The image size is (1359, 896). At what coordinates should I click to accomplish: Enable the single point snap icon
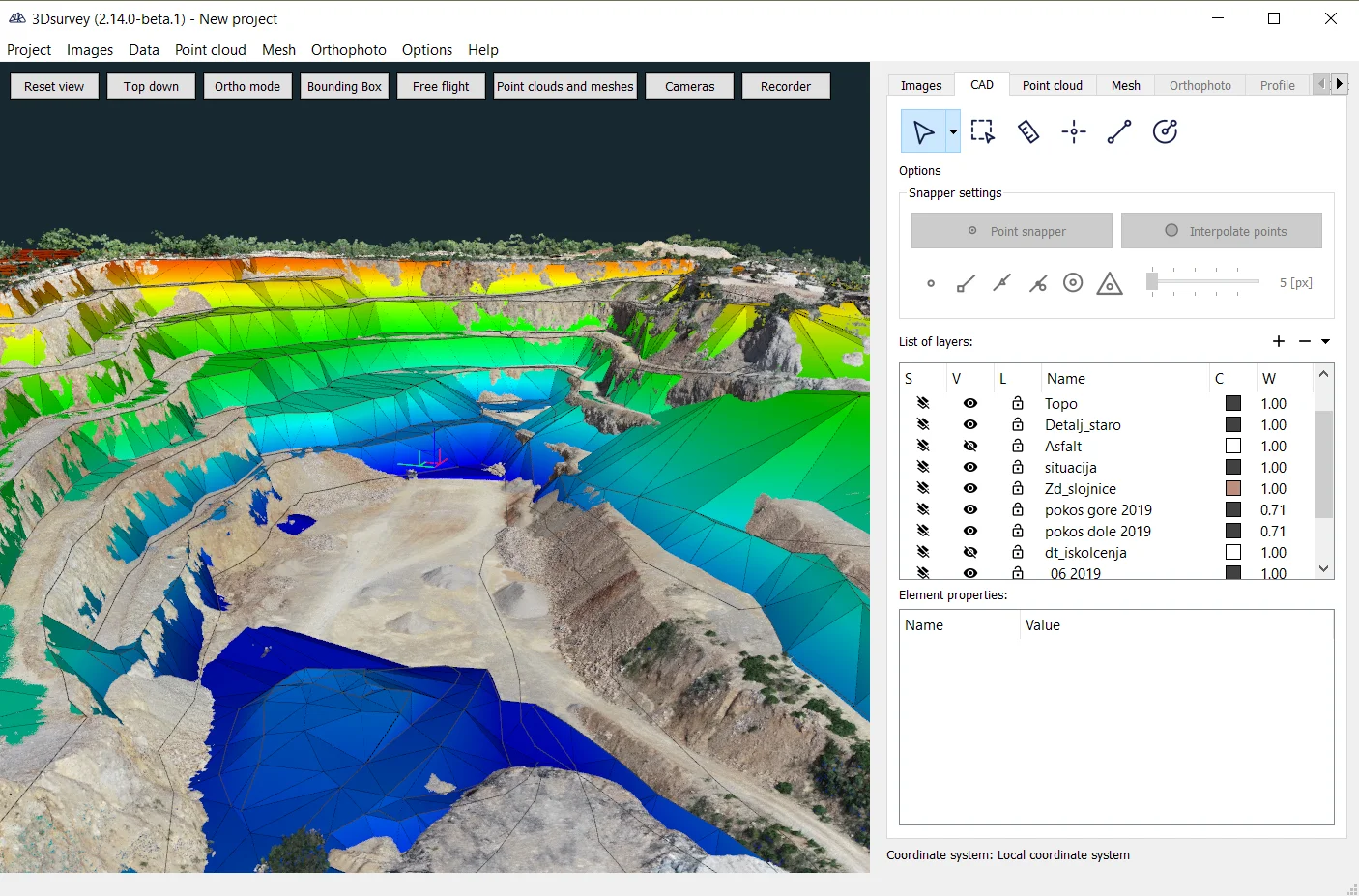[x=931, y=283]
